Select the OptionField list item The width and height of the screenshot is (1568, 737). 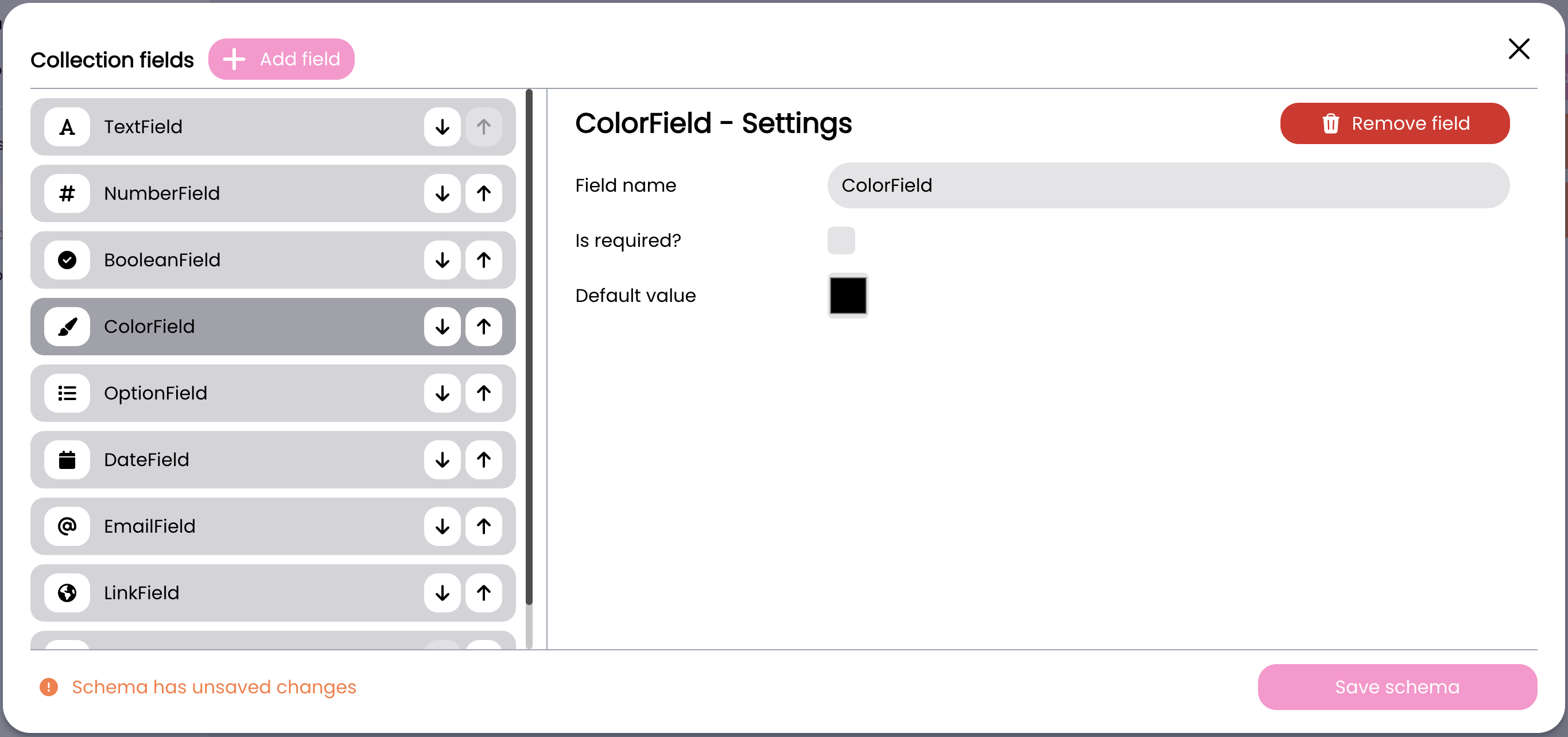pos(243,393)
